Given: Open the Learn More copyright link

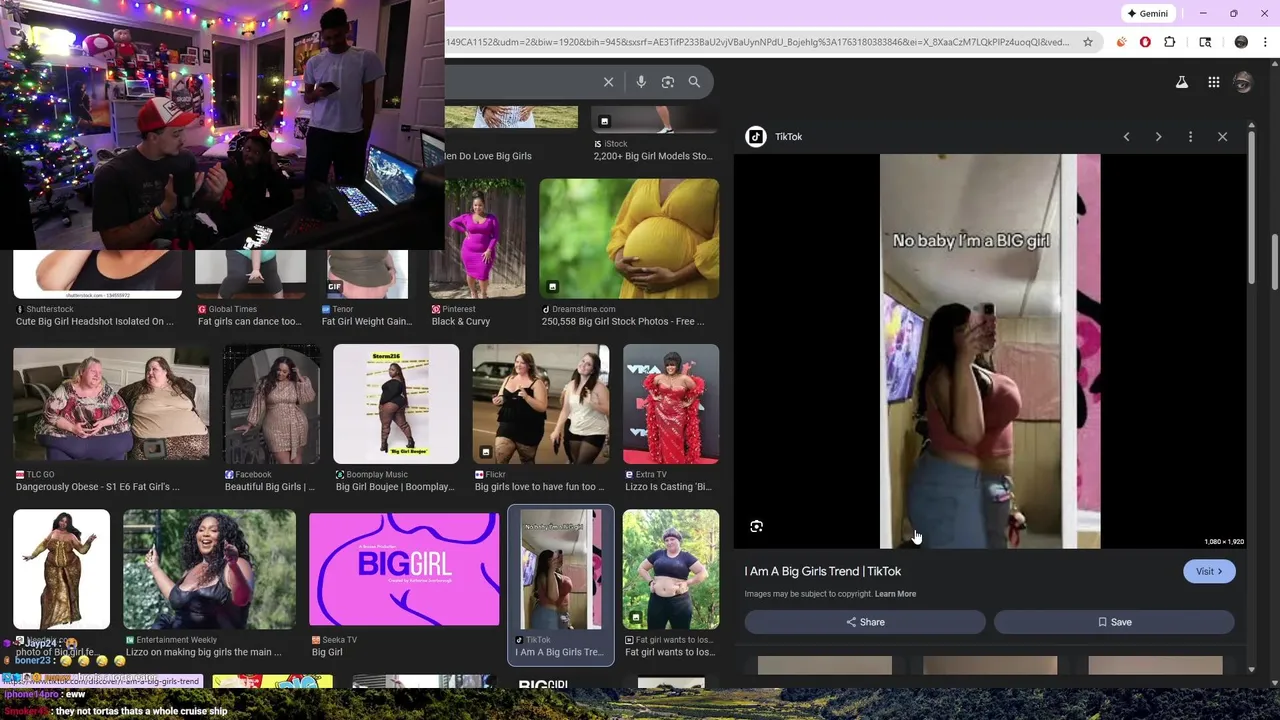Looking at the screenshot, I should coord(895,594).
